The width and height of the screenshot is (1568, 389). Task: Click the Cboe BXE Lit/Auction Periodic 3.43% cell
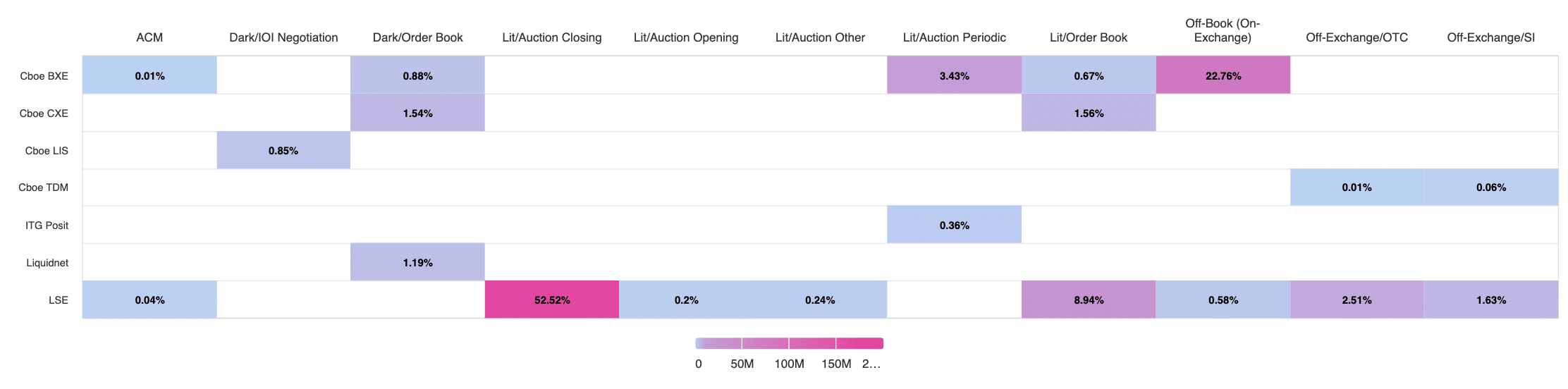pos(954,75)
